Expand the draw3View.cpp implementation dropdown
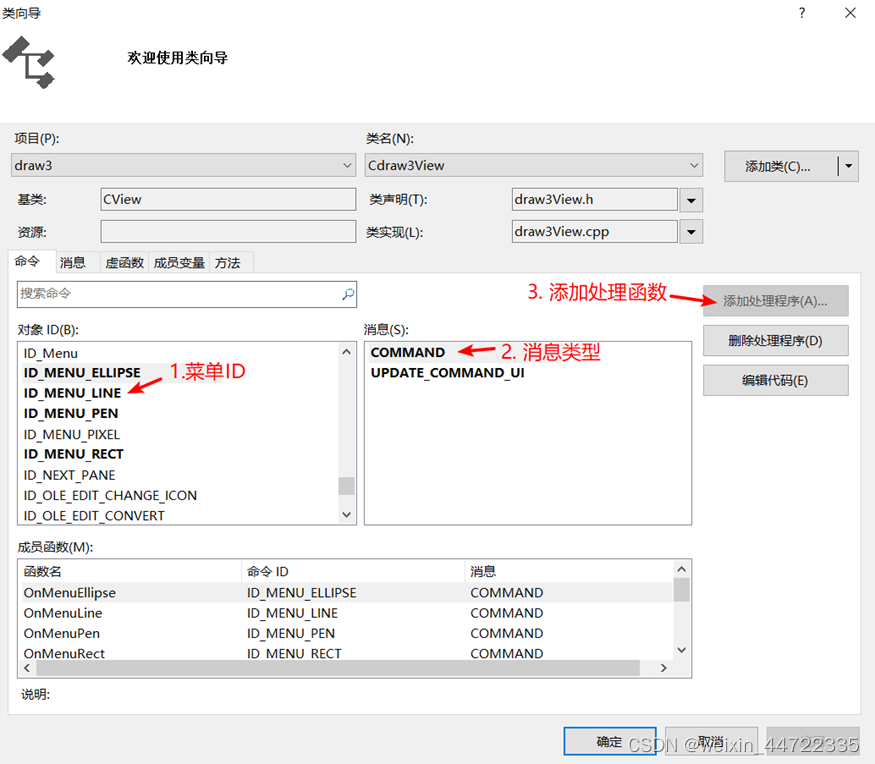The image size is (875, 764). click(x=691, y=231)
